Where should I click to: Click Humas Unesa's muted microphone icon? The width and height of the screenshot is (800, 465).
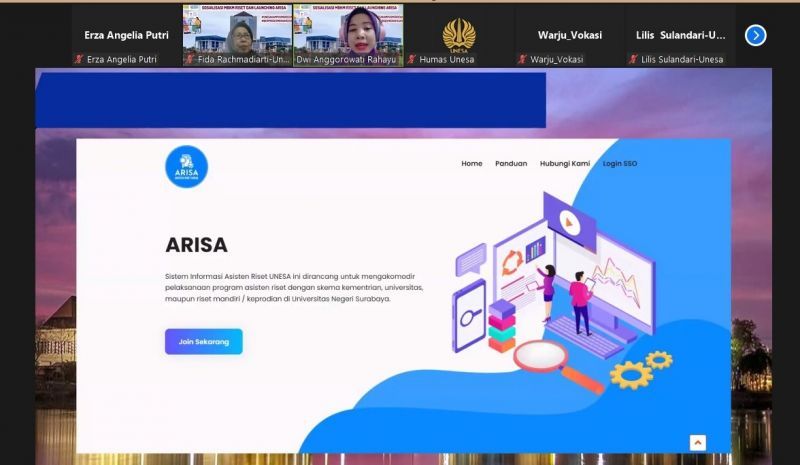point(412,59)
